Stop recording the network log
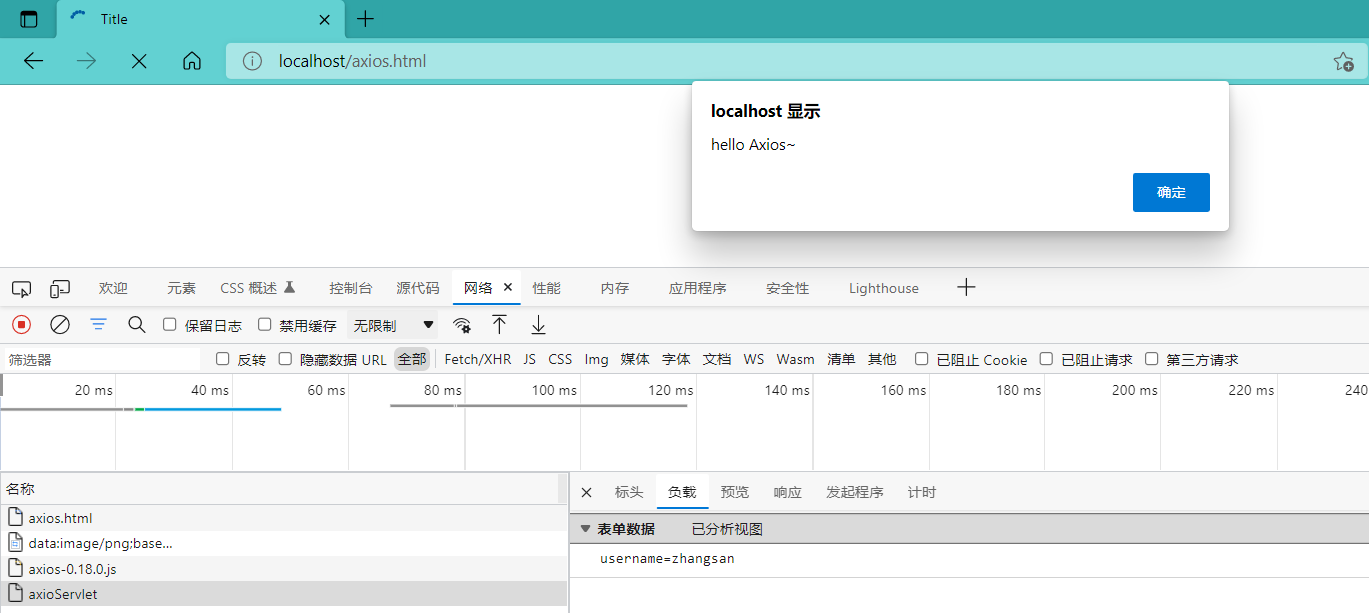This screenshot has height=613, width=1369. click(x=21, y=325)
